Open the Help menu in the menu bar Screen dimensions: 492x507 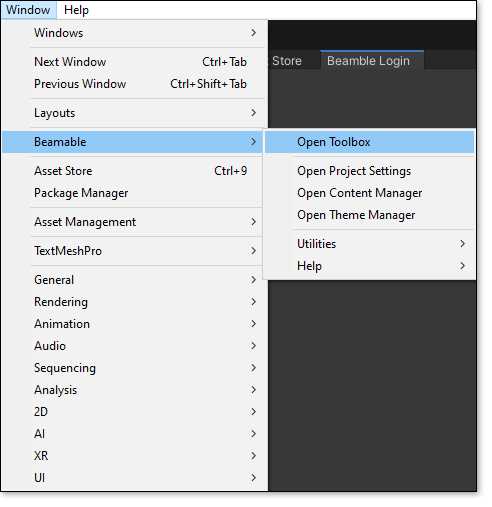point(76,10)
